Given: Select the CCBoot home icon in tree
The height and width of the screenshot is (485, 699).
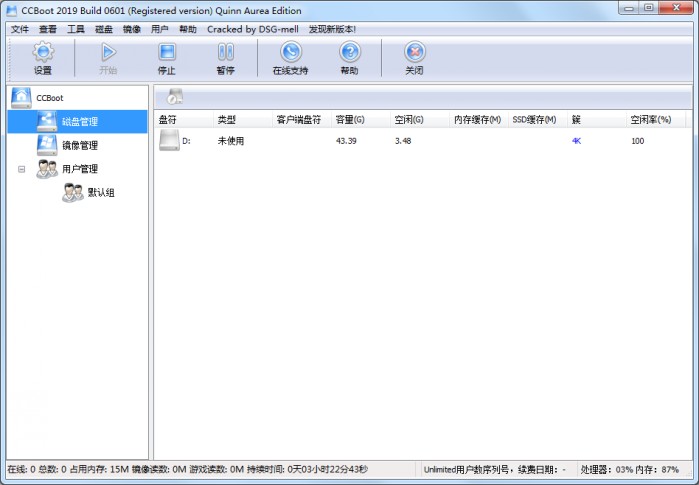Looking at the screenshot, I should click(21, 98).
